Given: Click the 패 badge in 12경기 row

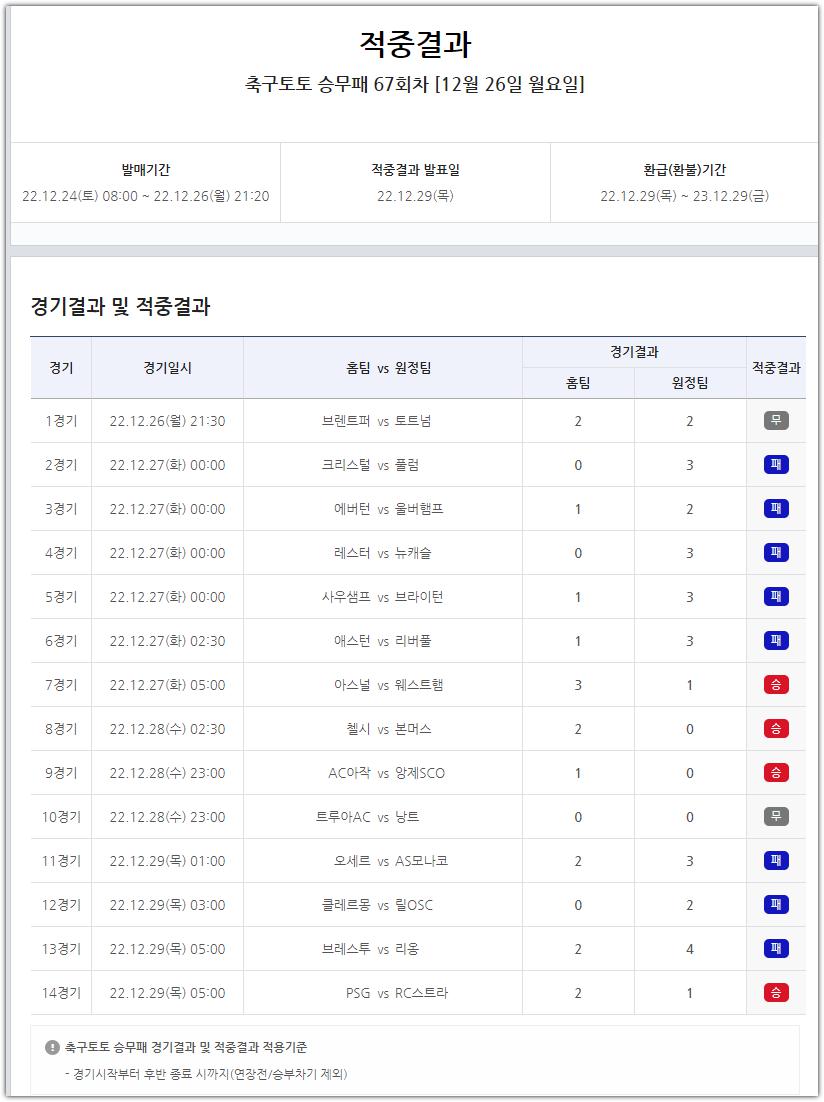Looking at the screenshot, I should coord(775,905).
